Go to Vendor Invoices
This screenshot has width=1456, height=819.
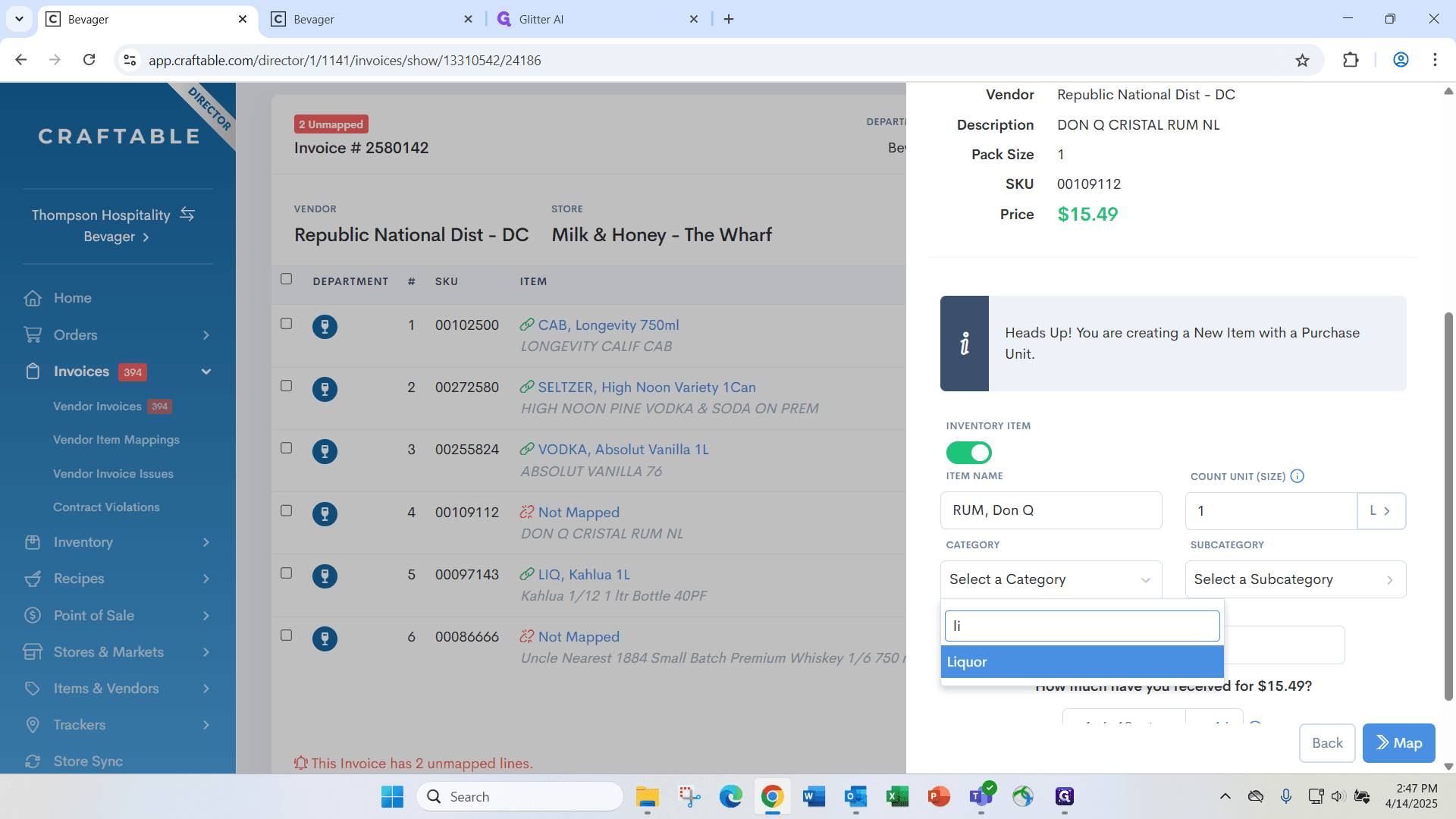(97, 406)
